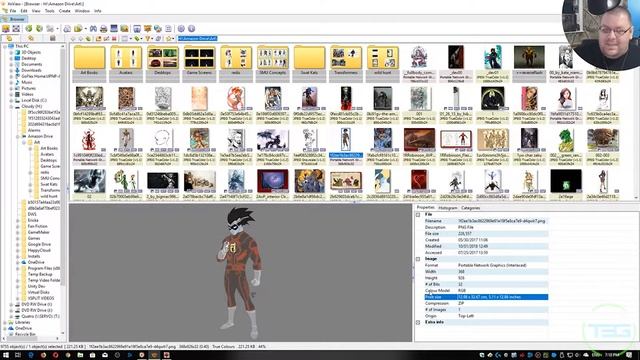Collapse the File properties group
This screenshot has height=360, width=640.
tap(418, 214)
